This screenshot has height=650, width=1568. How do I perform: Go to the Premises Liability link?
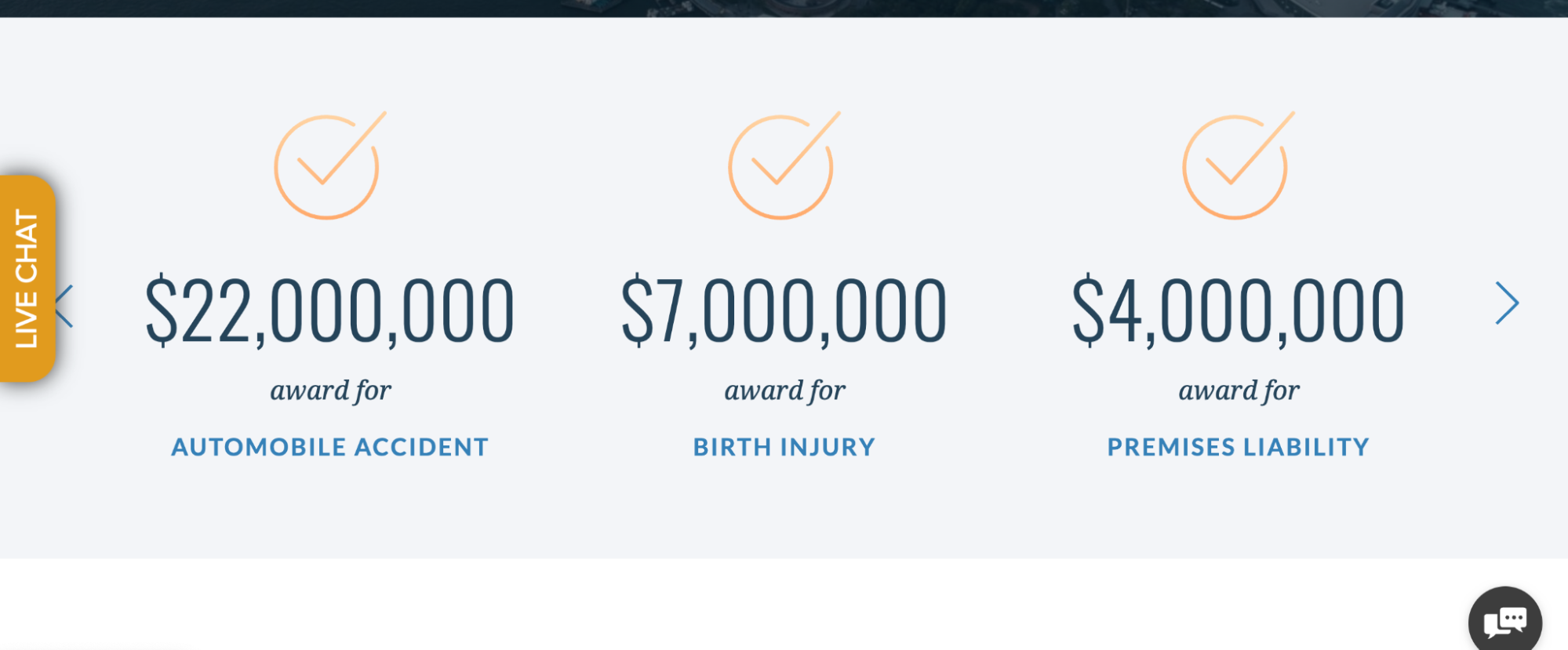1238,447
